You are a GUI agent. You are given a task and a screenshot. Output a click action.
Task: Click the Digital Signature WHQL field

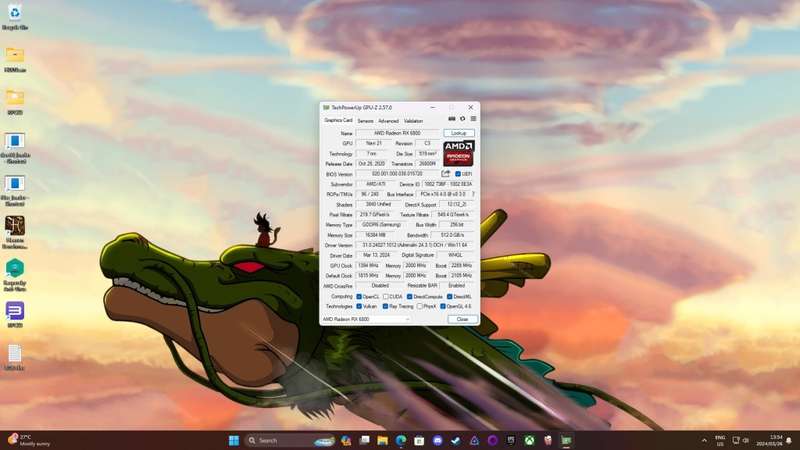455,255
